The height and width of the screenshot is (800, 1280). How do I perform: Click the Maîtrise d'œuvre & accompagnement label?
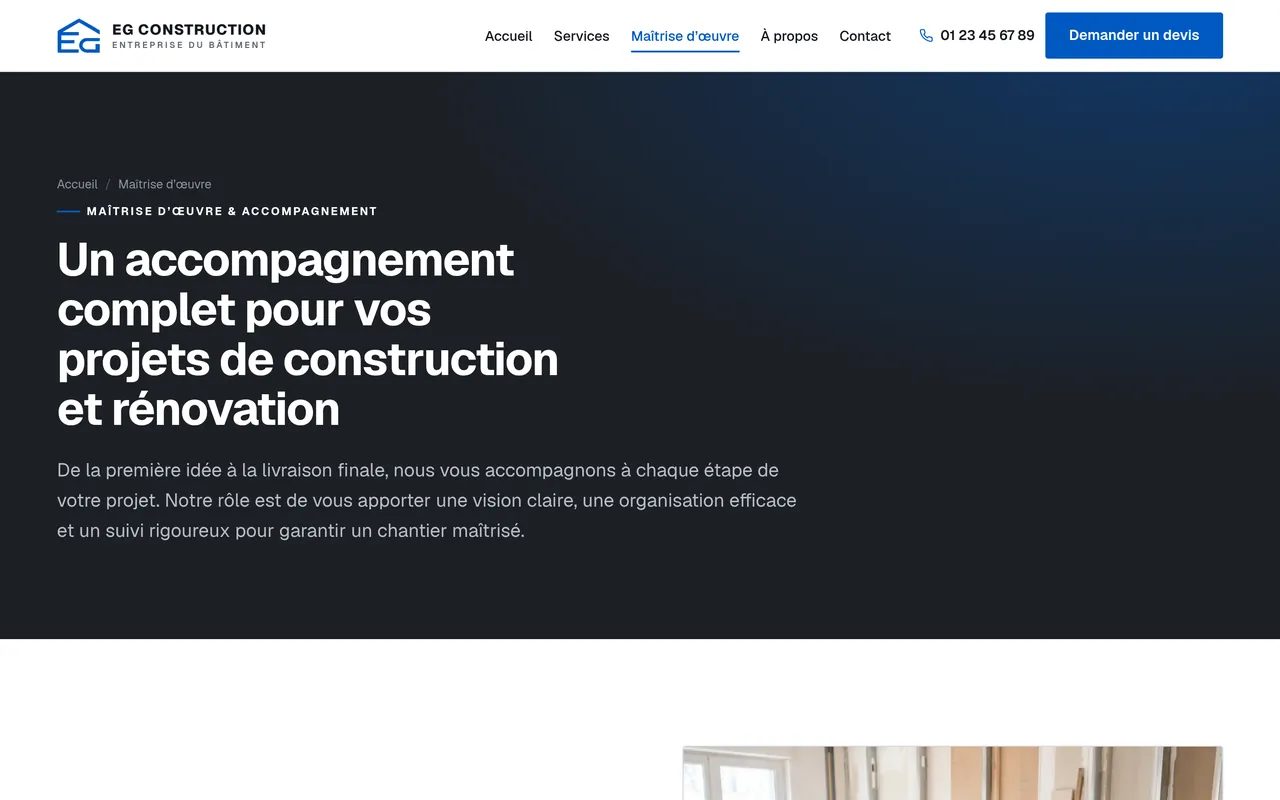232,211
